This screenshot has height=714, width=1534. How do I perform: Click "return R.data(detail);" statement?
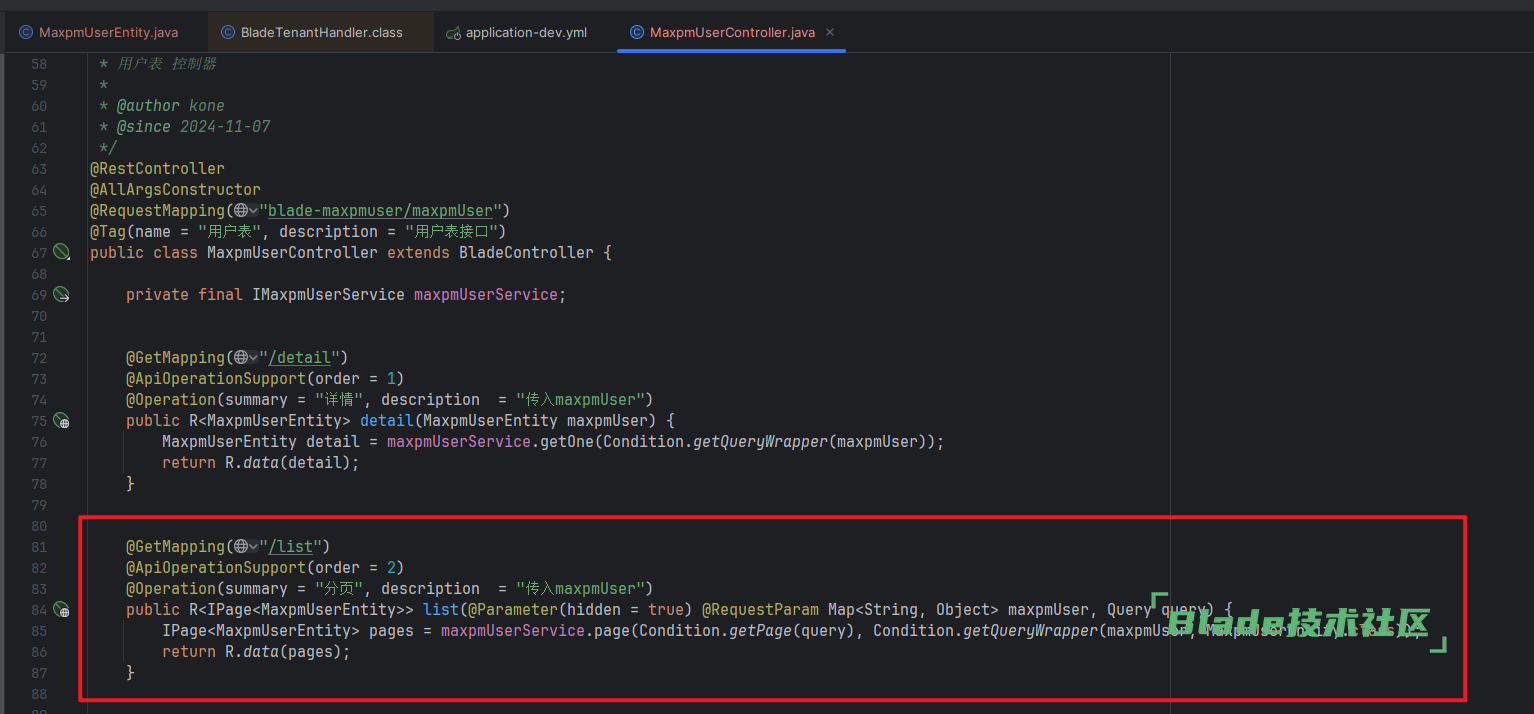260,462
